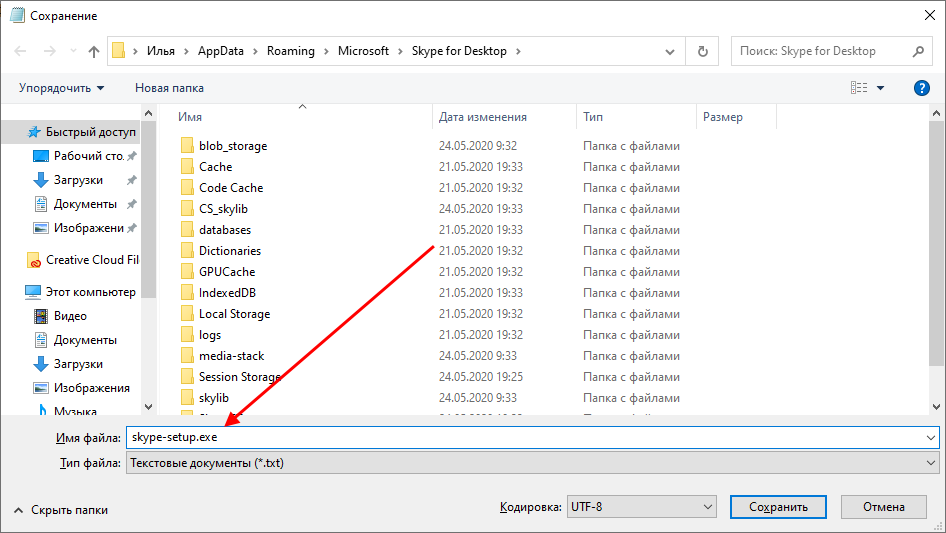Viewport: 946px width, 533px height.
Task: Select the Local Storage folder
Action: point(234,314)
